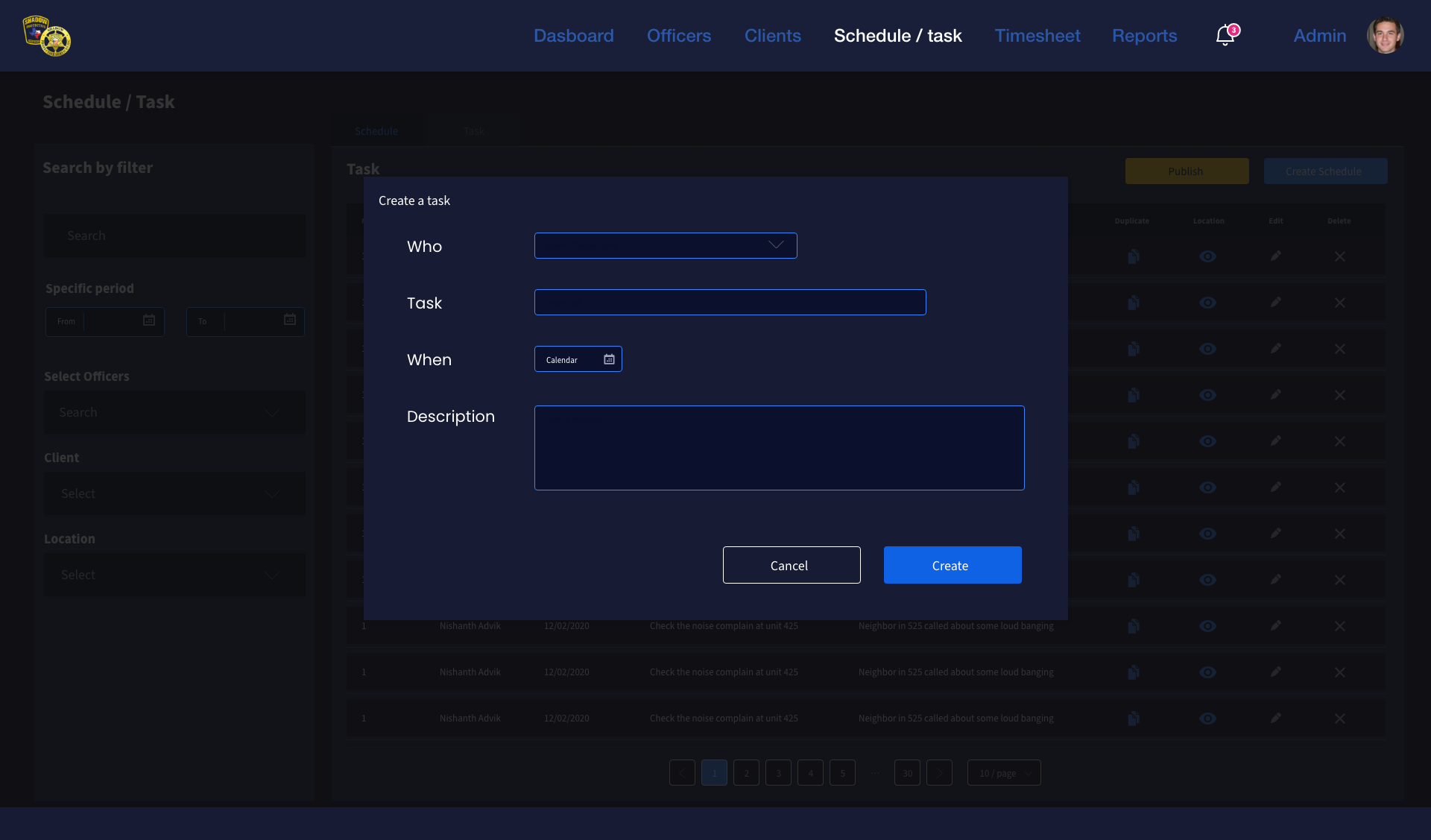
Task: Click edit pencil in first task row
Action: point(1276,256)
